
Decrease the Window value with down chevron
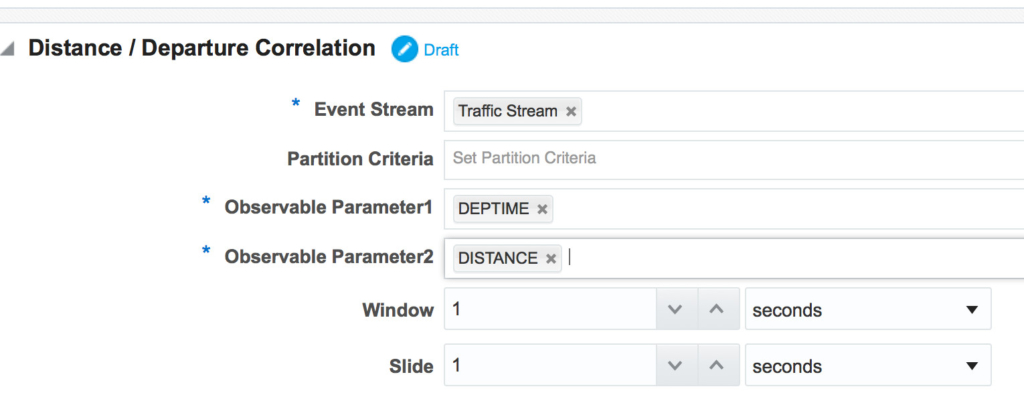(x=676, y=309)
